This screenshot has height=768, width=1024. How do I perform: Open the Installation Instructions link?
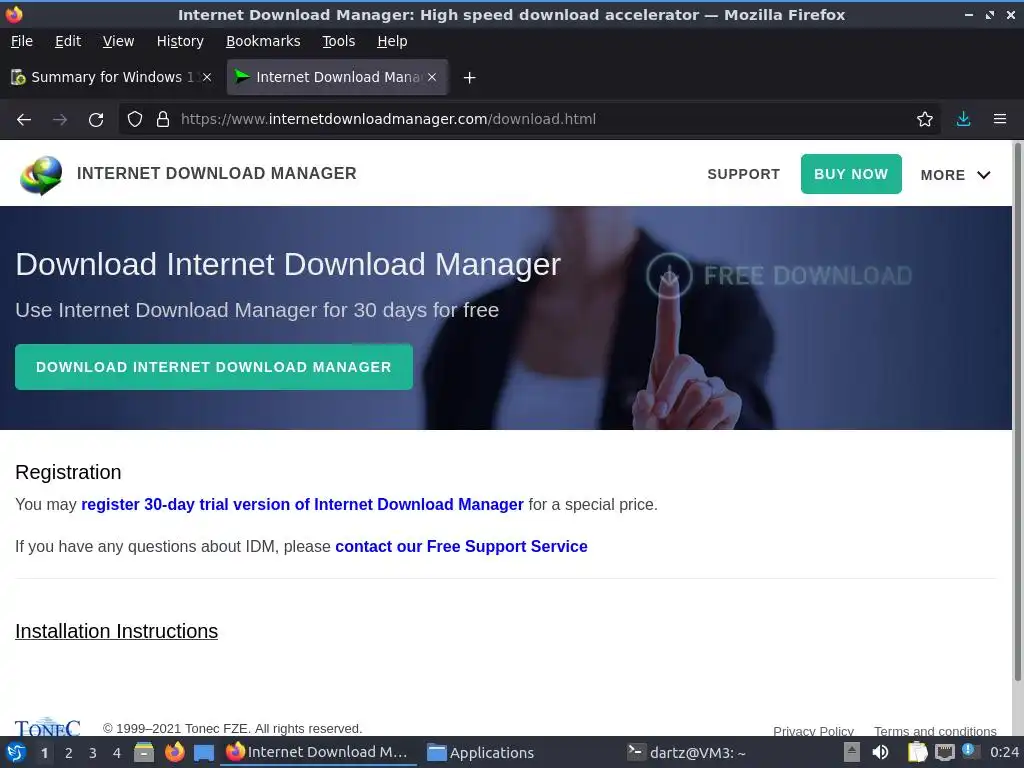[116, 632]
